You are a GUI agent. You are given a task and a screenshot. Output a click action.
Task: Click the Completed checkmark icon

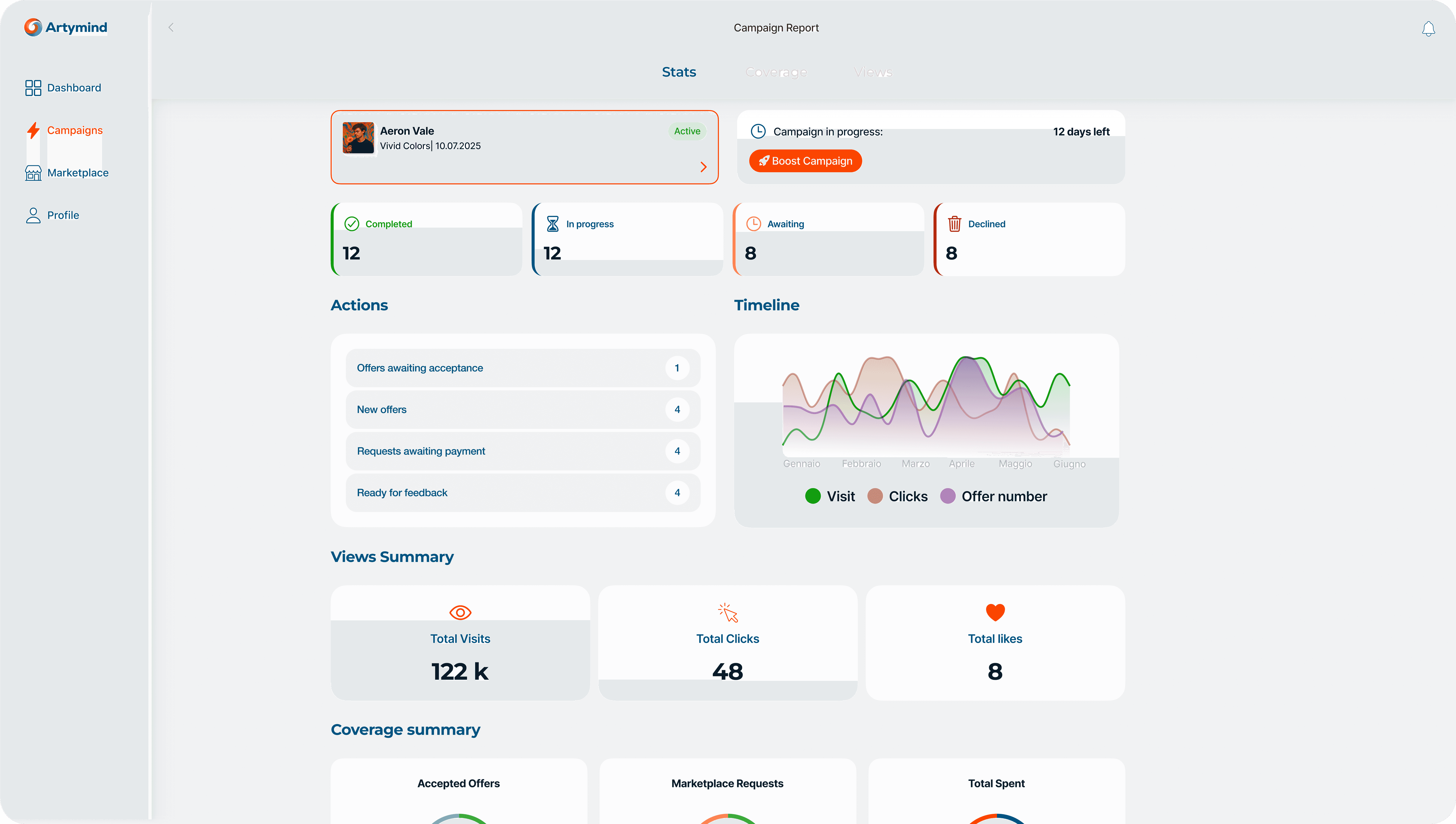click(352, 224)
